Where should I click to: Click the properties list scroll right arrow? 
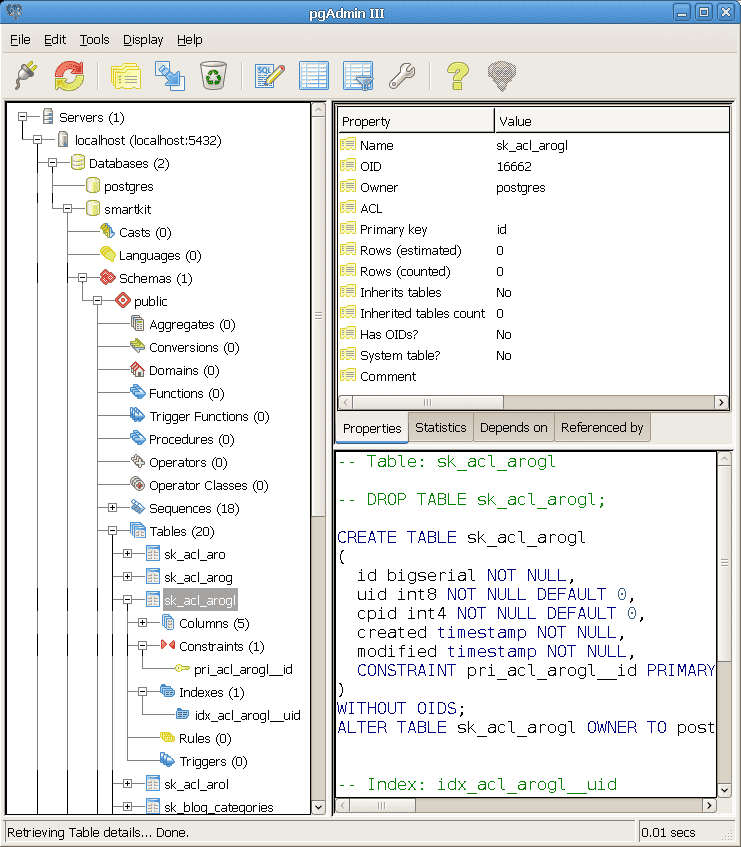click(721, 402)
